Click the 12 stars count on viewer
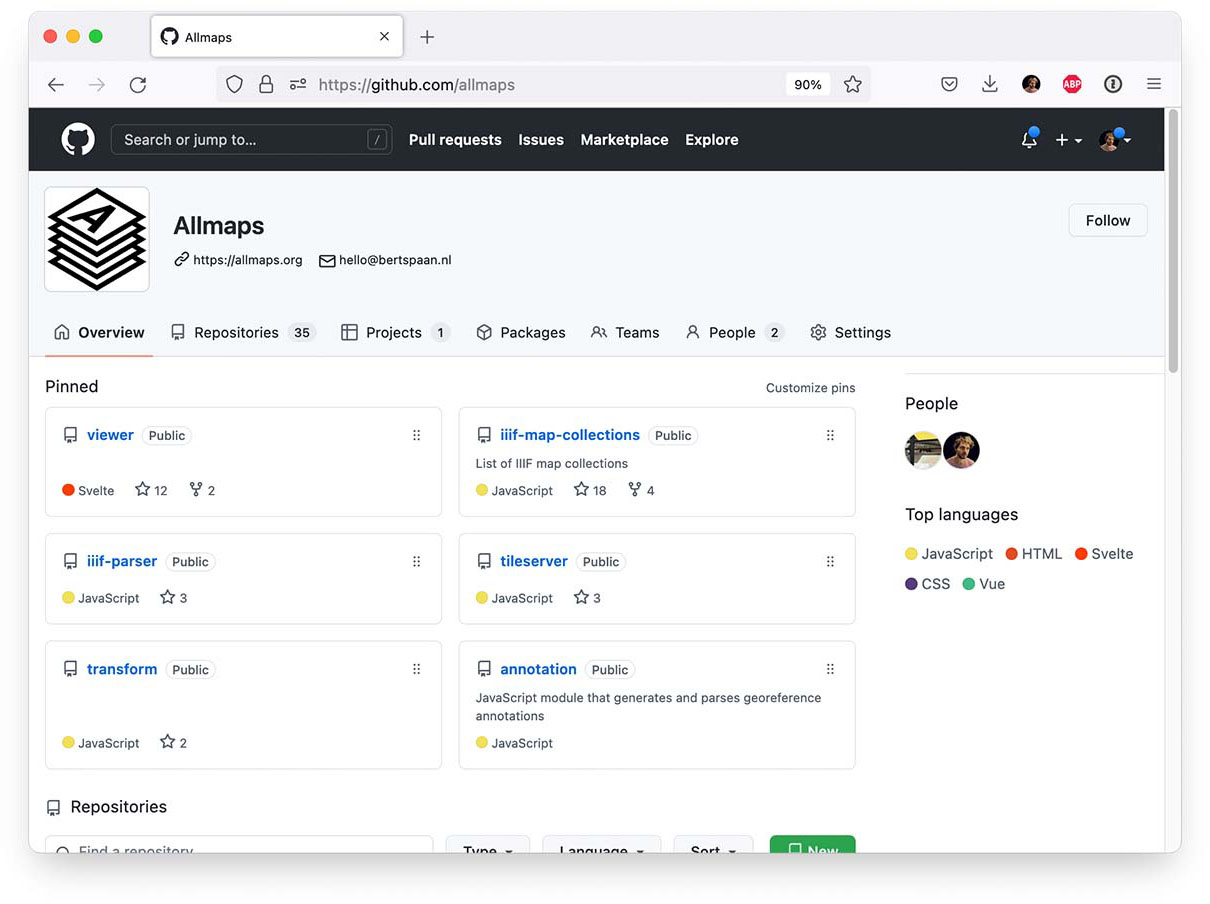Screen dimensions: 1210x904 pos(151,490)
